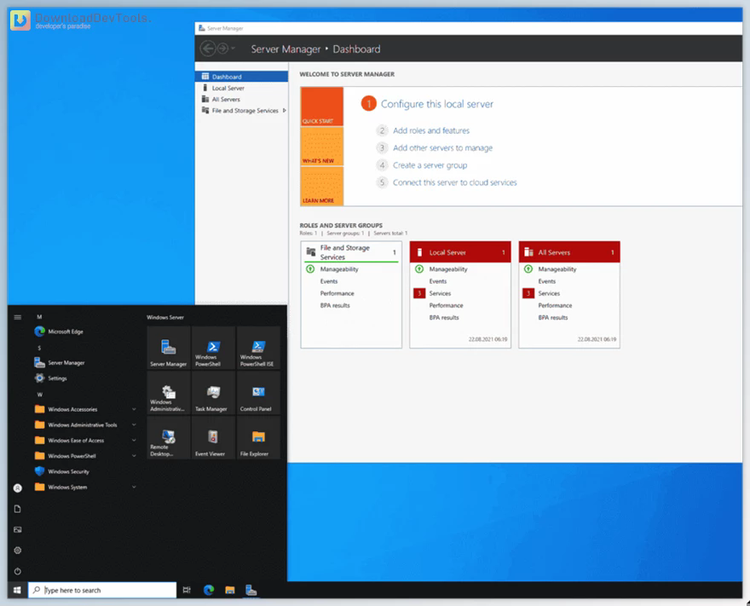Click the Windows Start button
The height and width of the screenshot is (606, 750).
pos(17,590)
